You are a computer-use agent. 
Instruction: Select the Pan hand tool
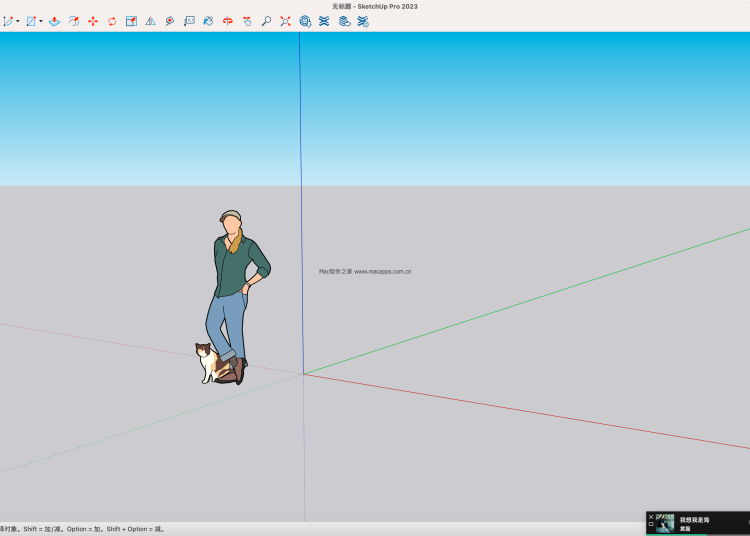coord(247,21)
